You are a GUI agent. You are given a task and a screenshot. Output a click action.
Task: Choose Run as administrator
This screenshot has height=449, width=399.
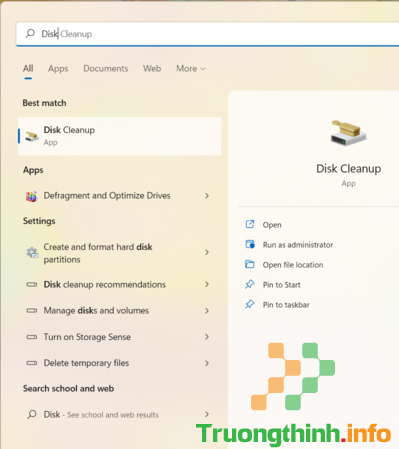click(298, 245)
